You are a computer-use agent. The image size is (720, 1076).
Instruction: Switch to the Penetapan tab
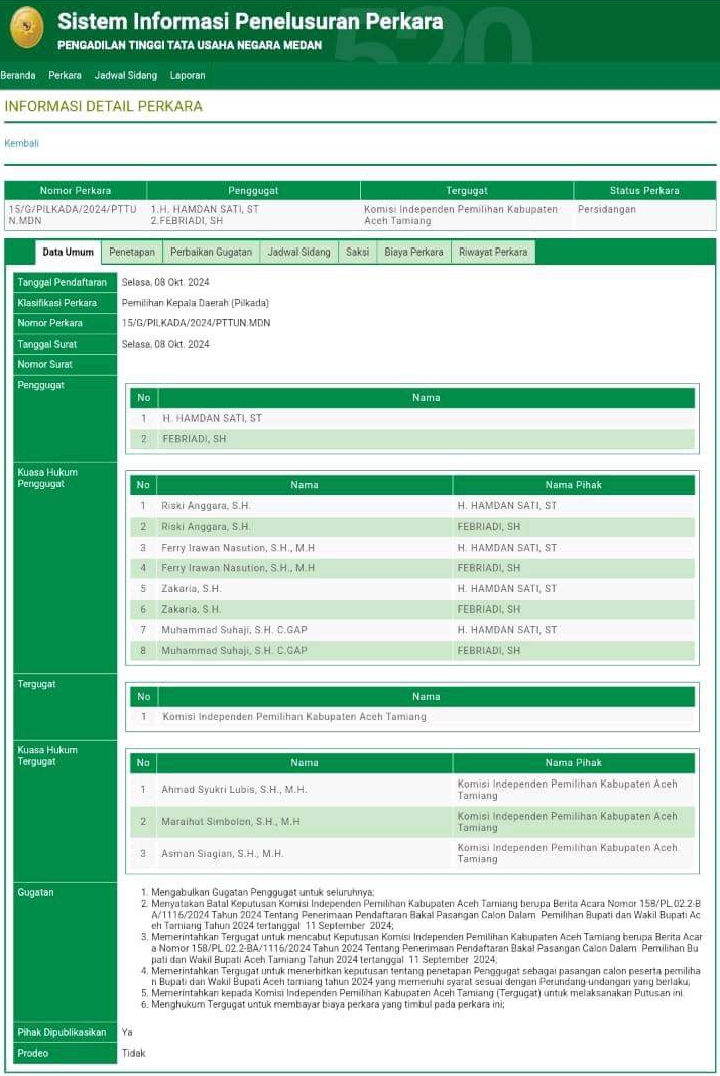tap(132, 252)
